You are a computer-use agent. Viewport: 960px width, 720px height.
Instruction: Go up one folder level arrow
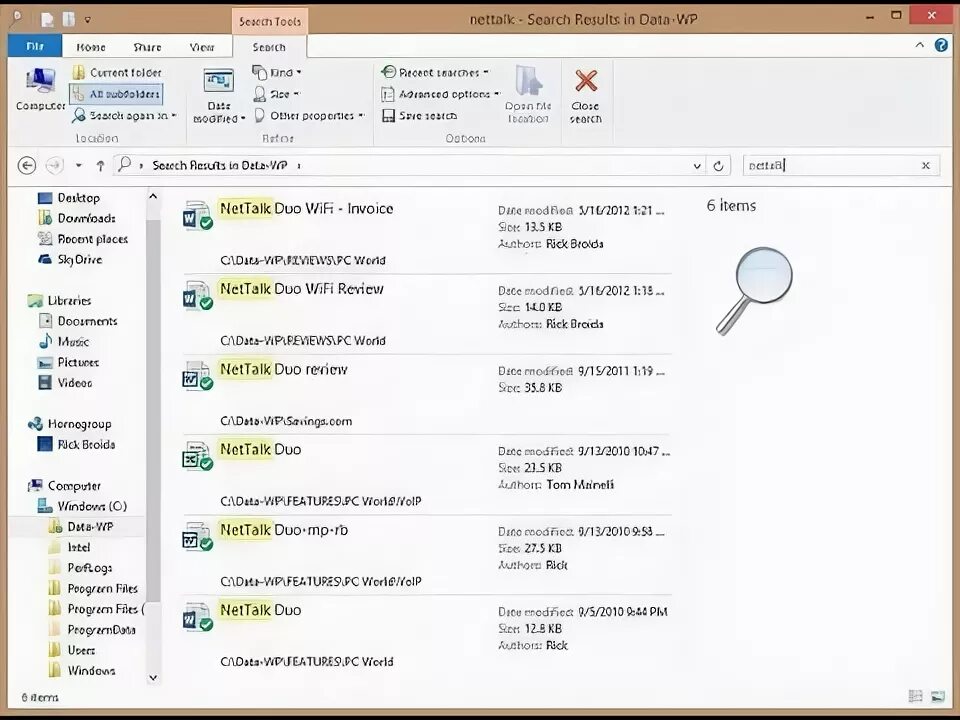pos(100,165)
